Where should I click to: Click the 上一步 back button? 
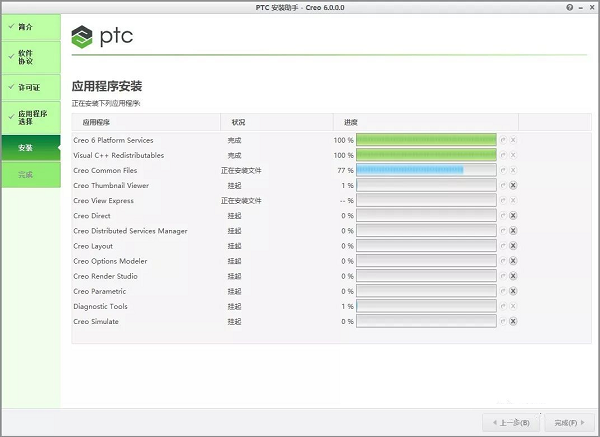coord(512,421)
